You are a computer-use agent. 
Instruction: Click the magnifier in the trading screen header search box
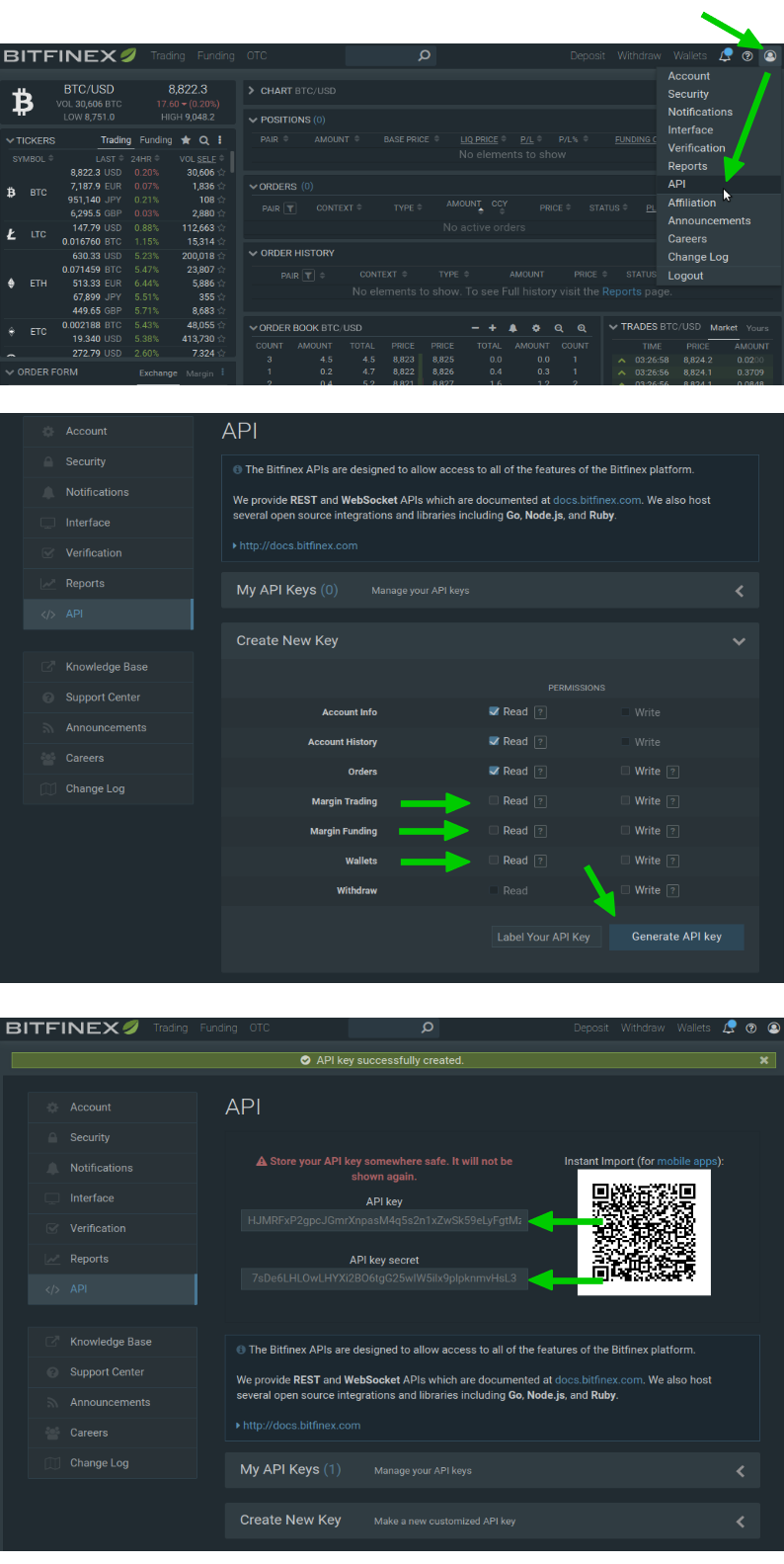click(x=425, y=55)
